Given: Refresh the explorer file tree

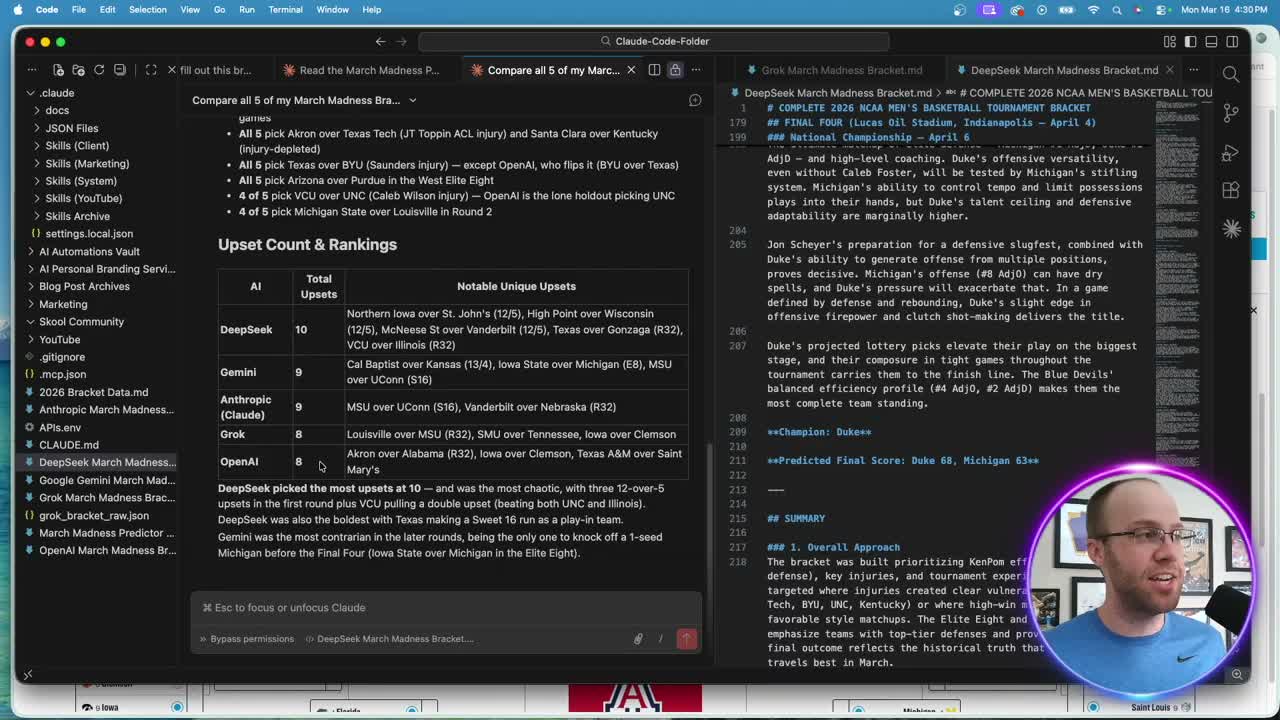Looking at the screenshot, I should click(99, 70).
